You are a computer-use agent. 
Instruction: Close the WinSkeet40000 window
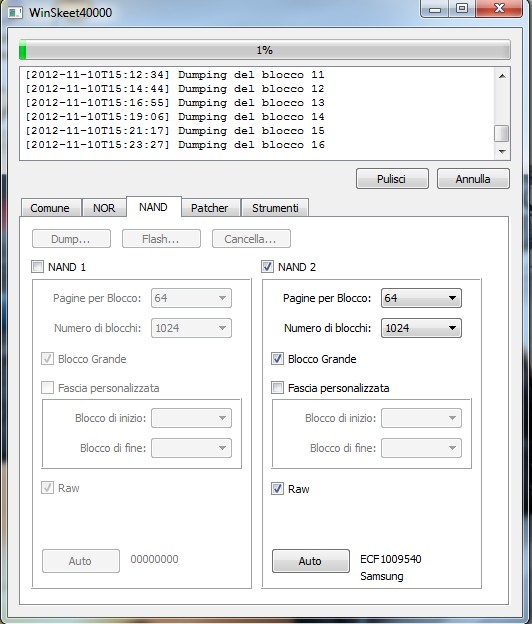[499, 9]
